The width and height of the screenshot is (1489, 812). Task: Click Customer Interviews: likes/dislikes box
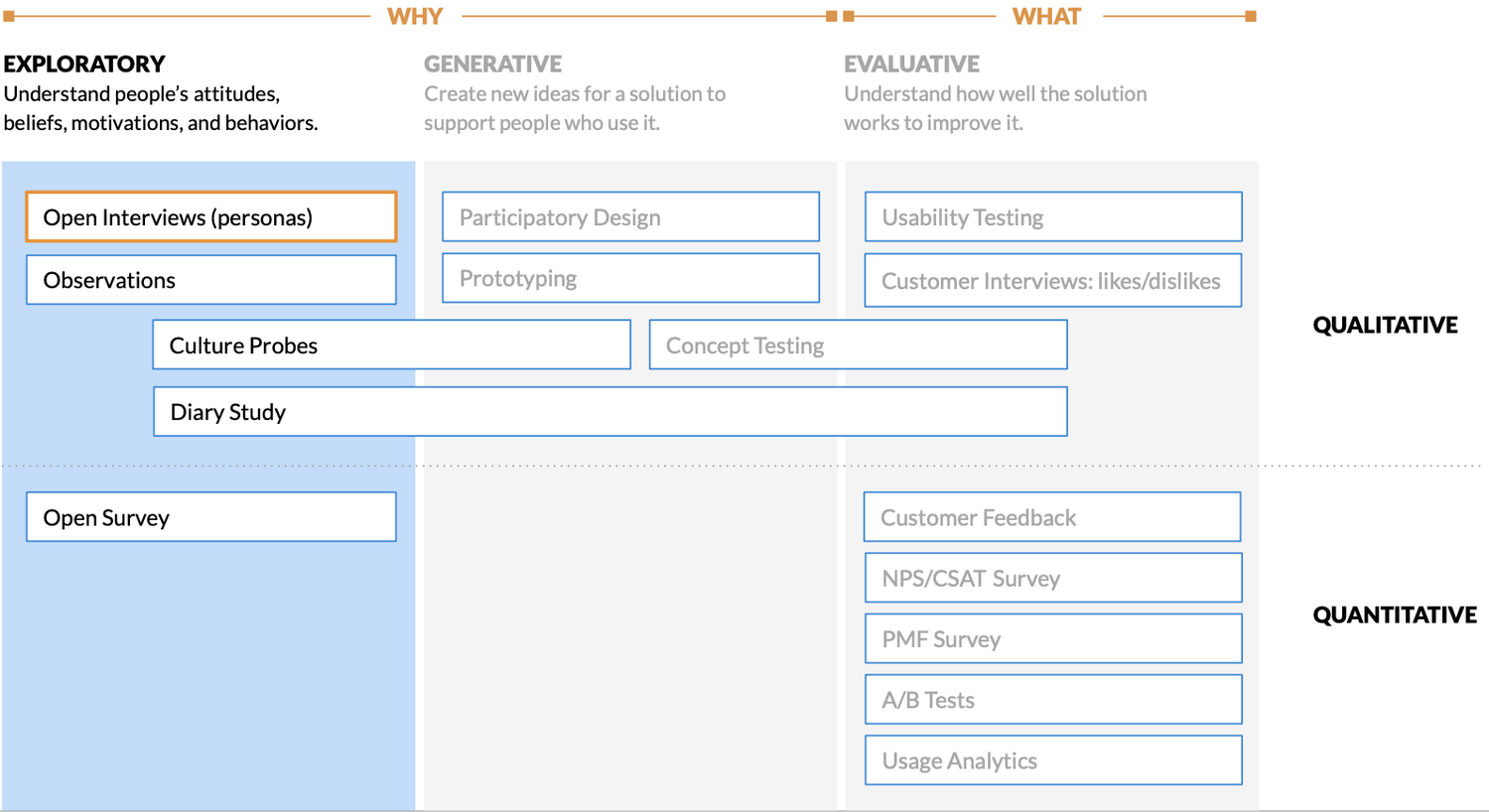[1053, 281]
